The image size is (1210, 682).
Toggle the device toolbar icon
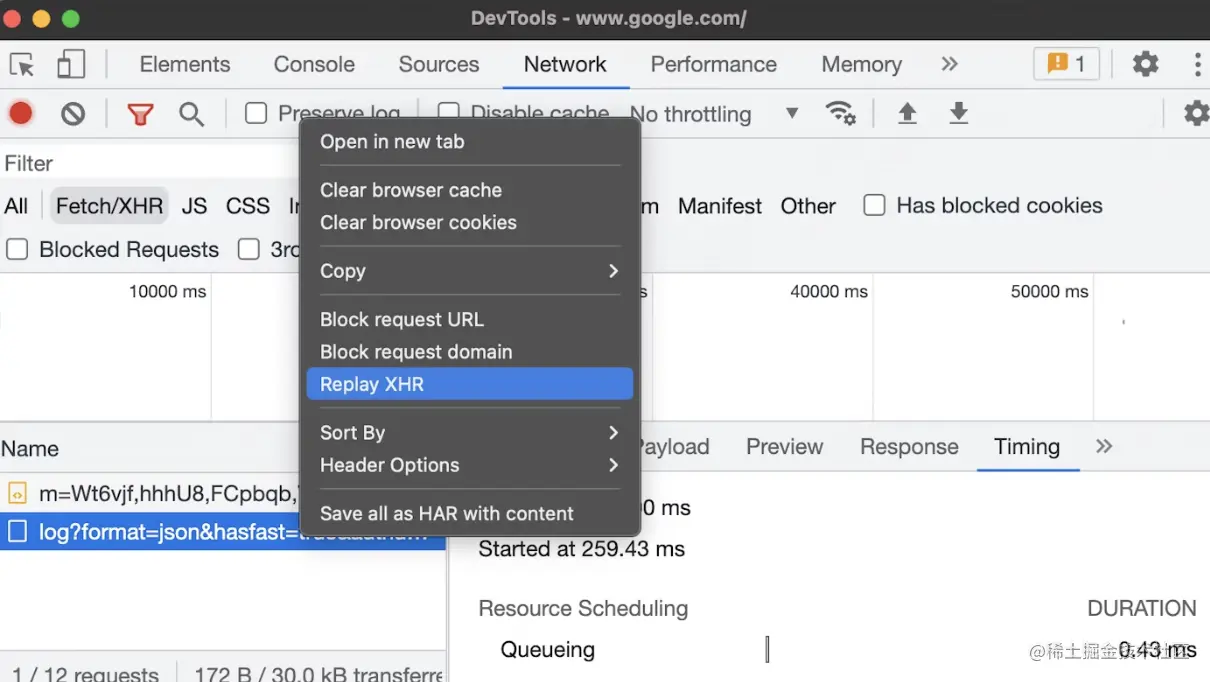click(70, 65)
